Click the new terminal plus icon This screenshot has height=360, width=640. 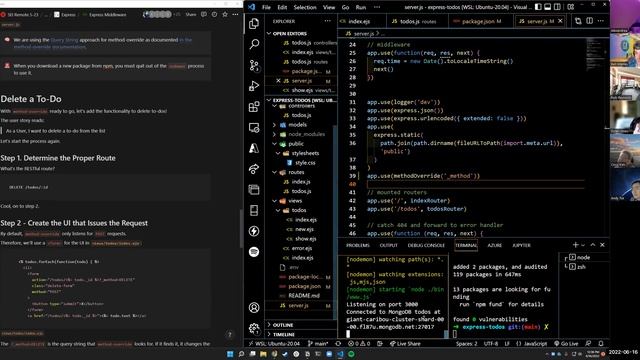click(x=576, y=245)
